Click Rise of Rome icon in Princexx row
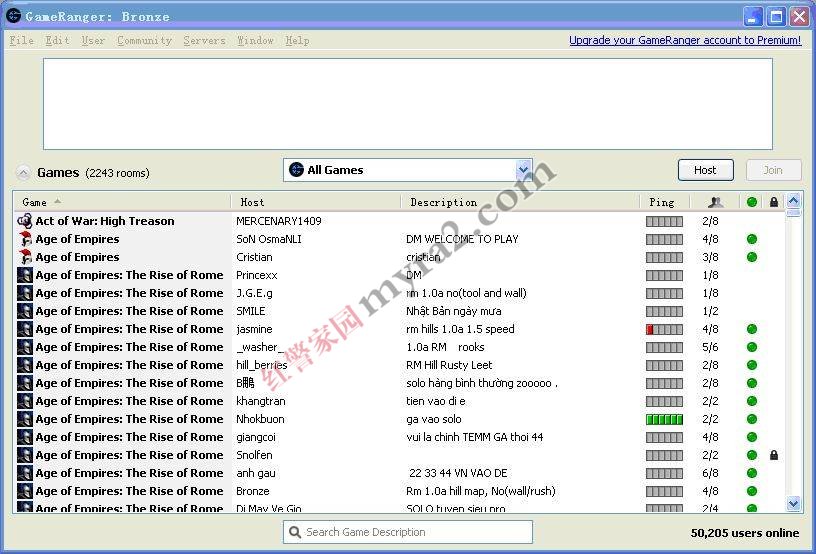The height and width of the screenshot is (554, 816). point(25,275)
